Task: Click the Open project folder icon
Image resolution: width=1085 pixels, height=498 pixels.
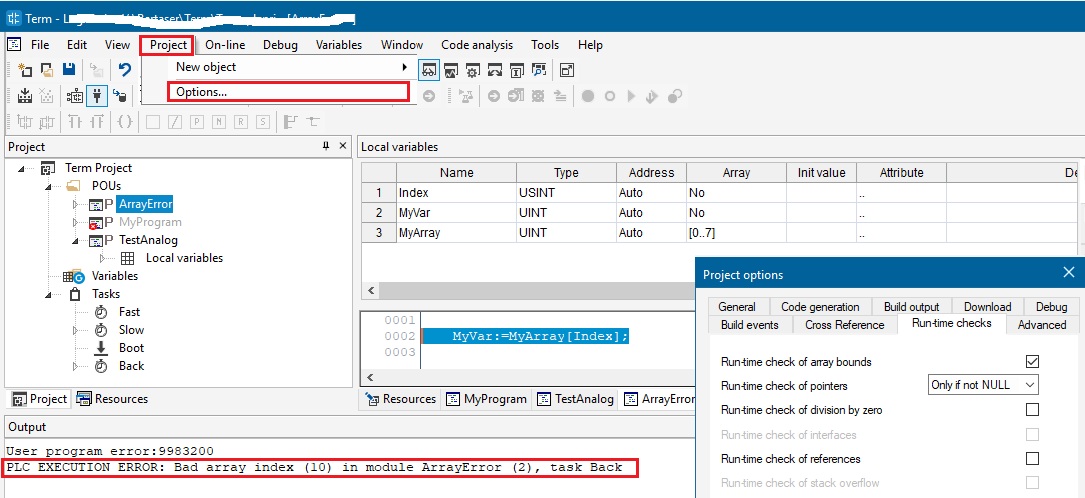Action: [x=47, y=69]
